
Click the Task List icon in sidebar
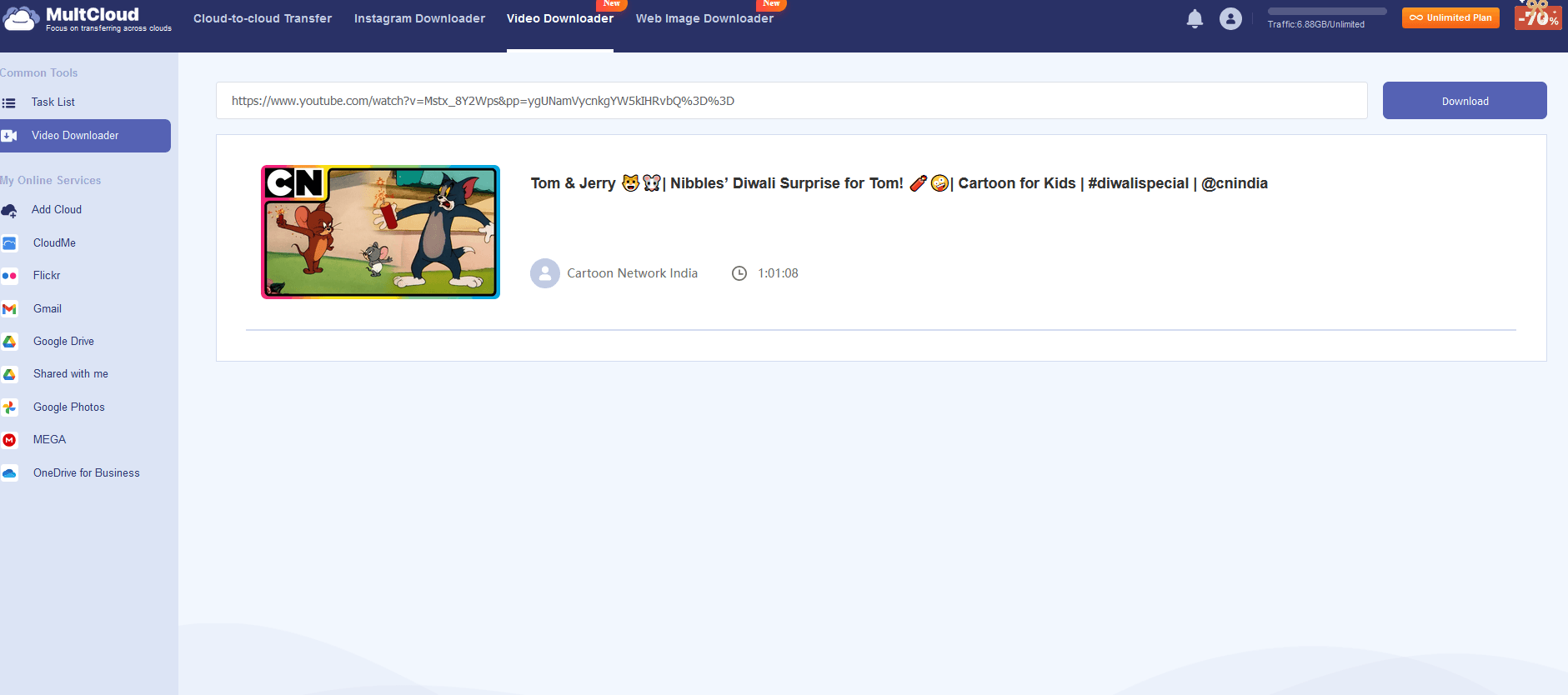click(x=9, y=102)
